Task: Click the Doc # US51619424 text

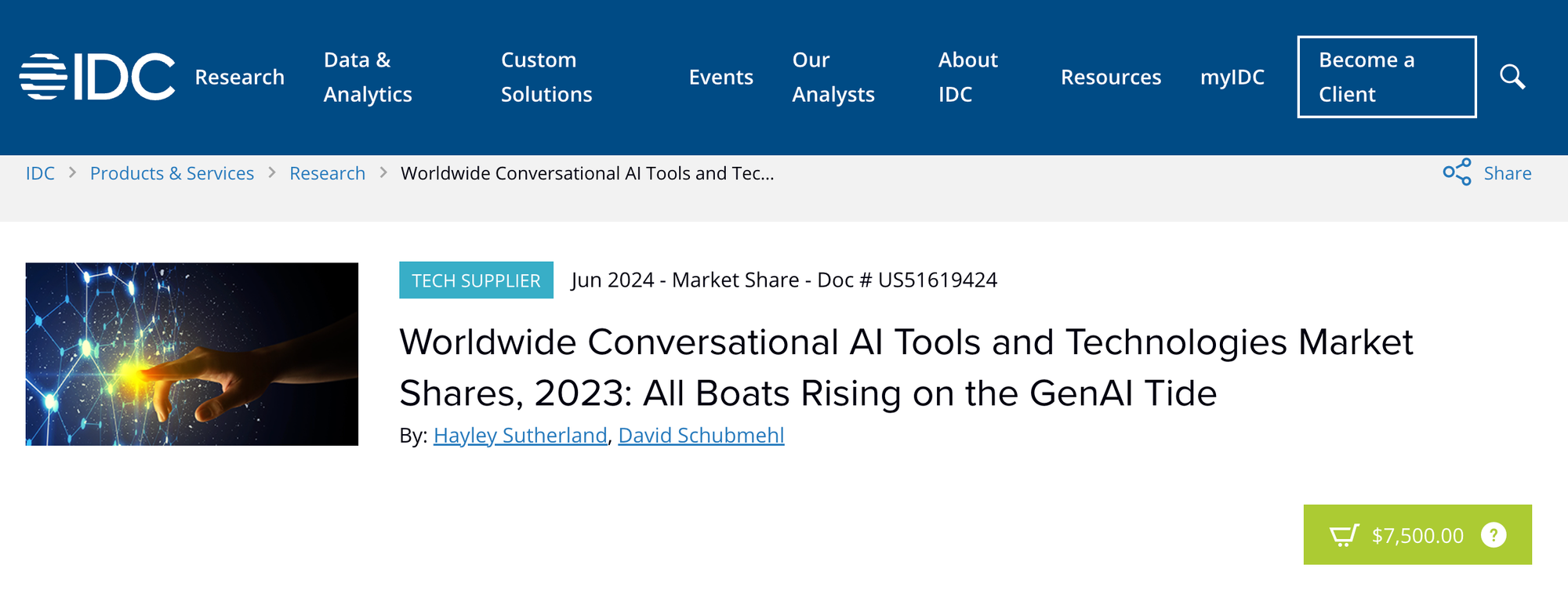Action: (907, 280)
